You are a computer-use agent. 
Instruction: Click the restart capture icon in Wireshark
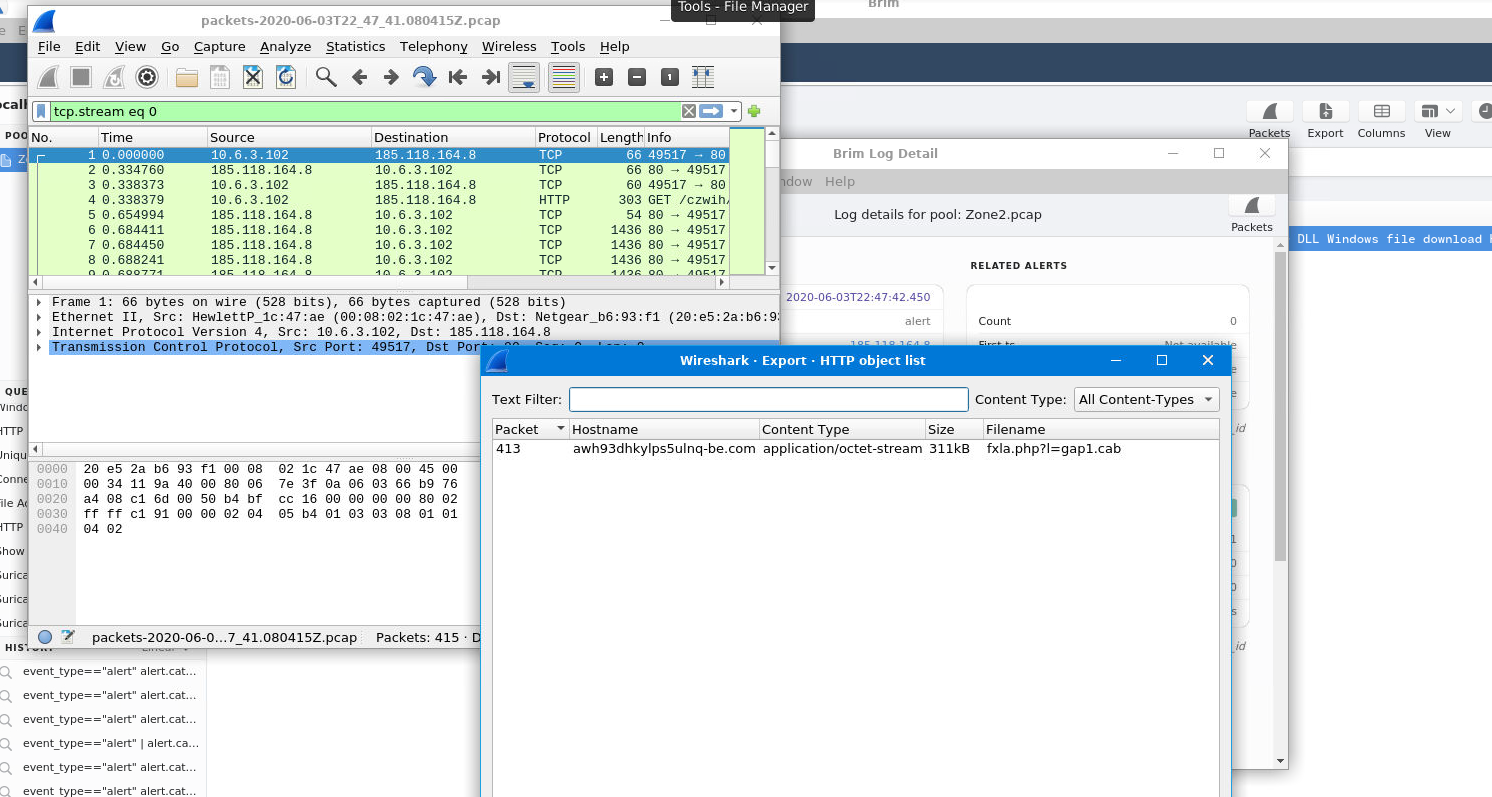point(114,77)
